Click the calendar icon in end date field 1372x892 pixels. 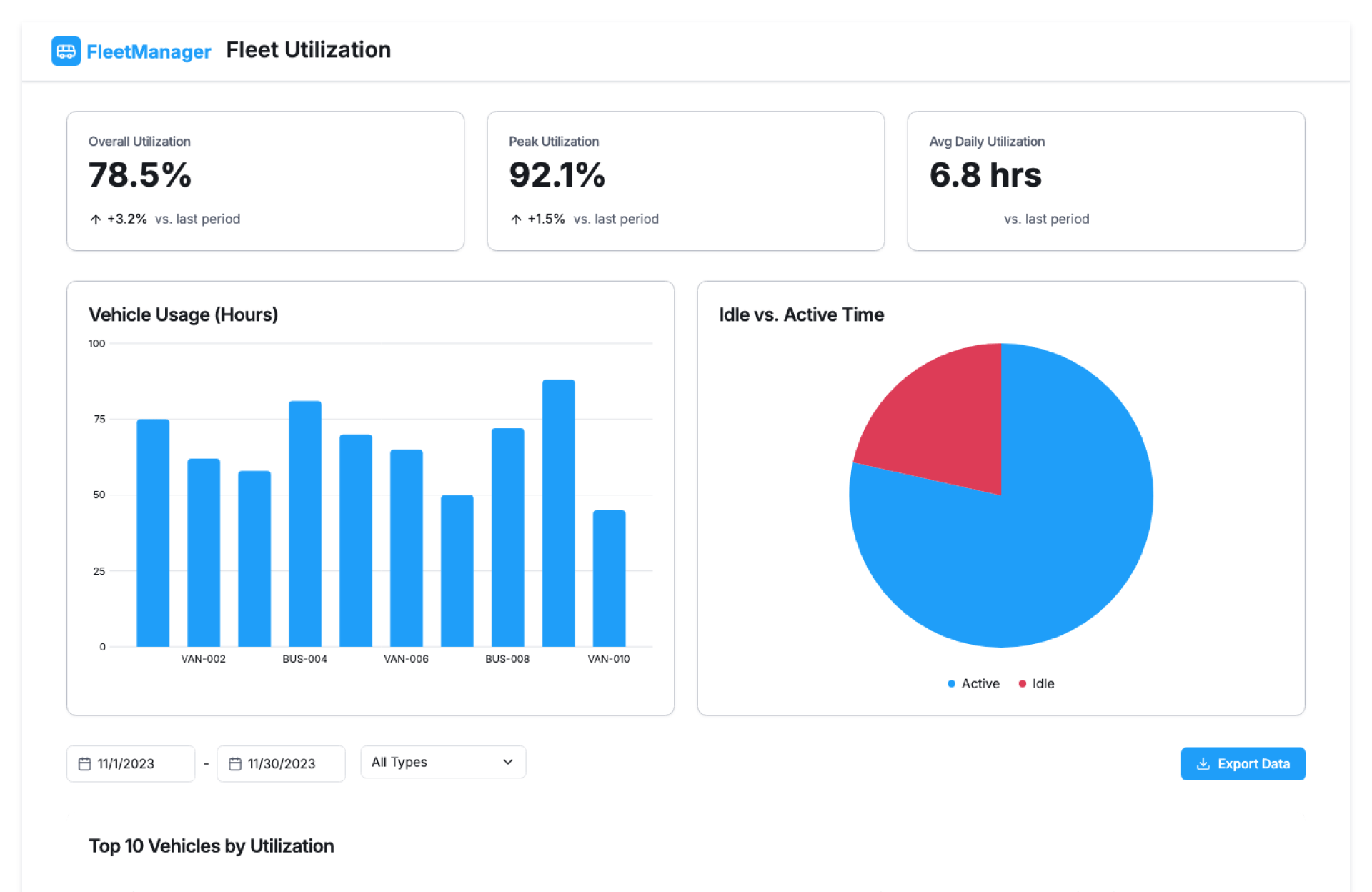coord(234,764)
